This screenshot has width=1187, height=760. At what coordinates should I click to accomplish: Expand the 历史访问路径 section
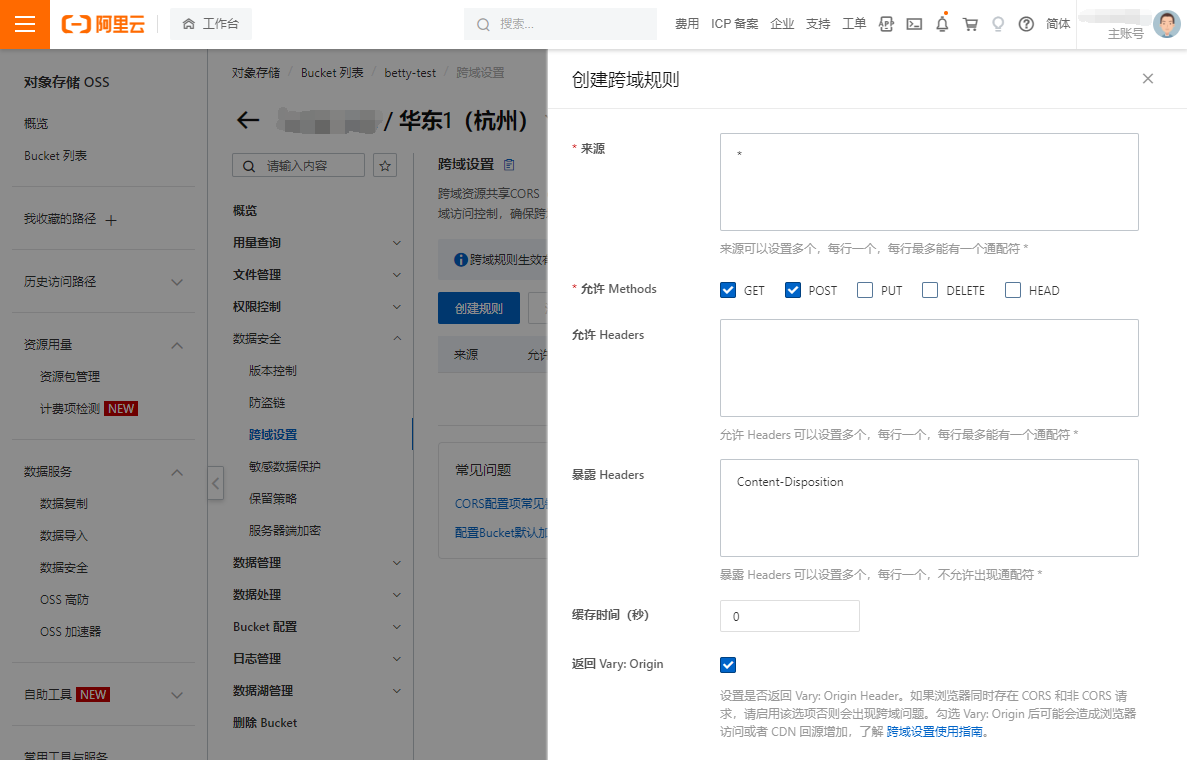pos(177,282)
